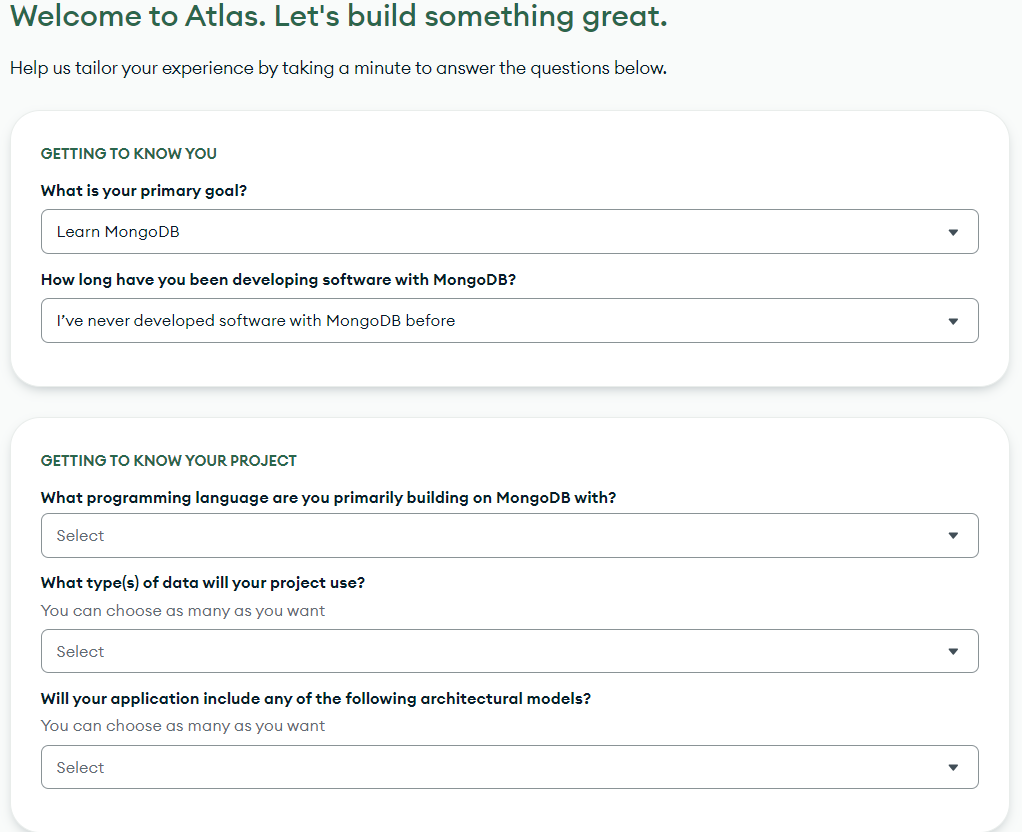
Task: Click the hint text under the data types question
Action: coord(182,611)
